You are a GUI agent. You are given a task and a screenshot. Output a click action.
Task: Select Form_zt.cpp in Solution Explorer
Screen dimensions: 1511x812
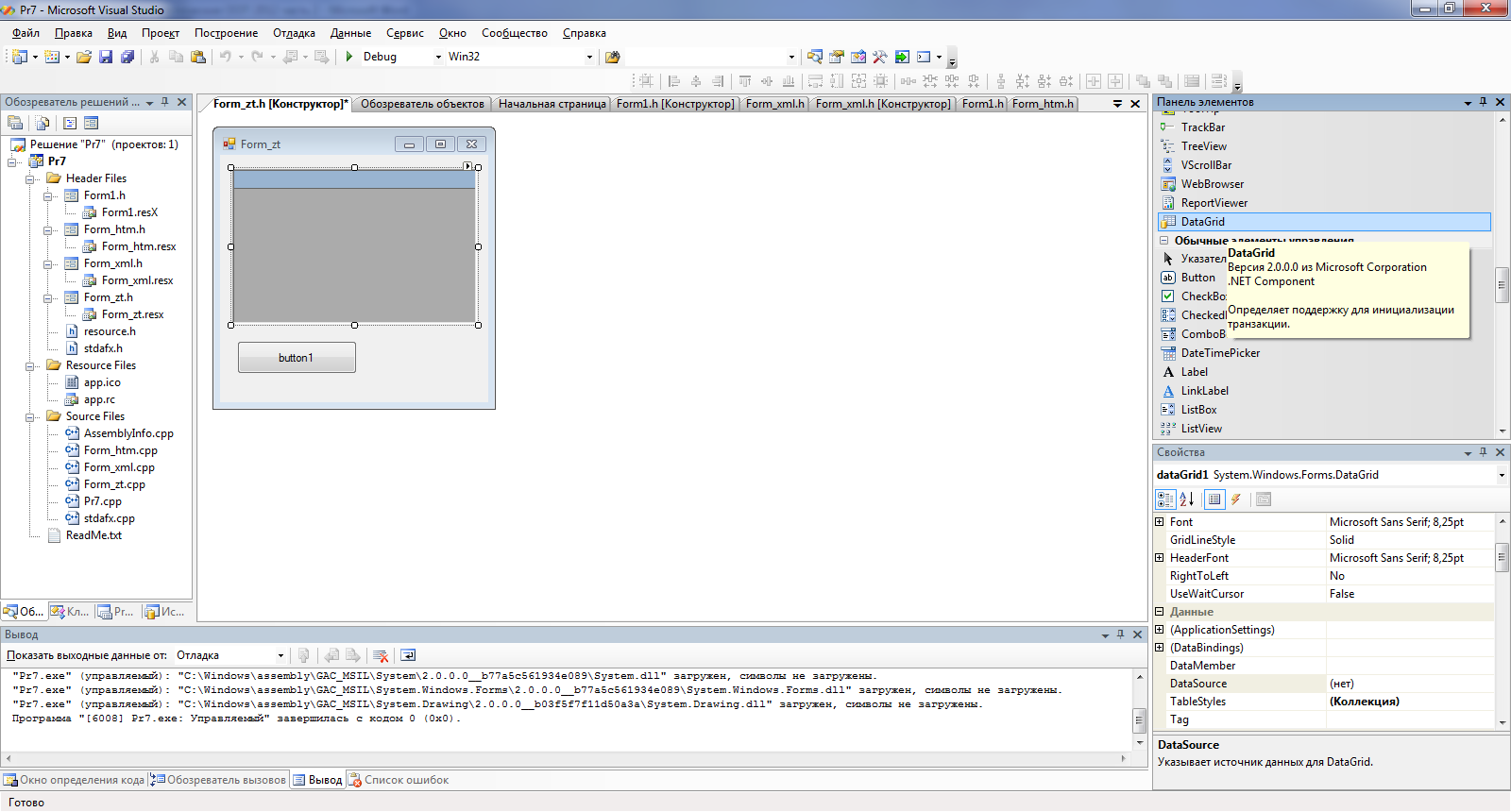pyautogui.click(x=114, y=484)
